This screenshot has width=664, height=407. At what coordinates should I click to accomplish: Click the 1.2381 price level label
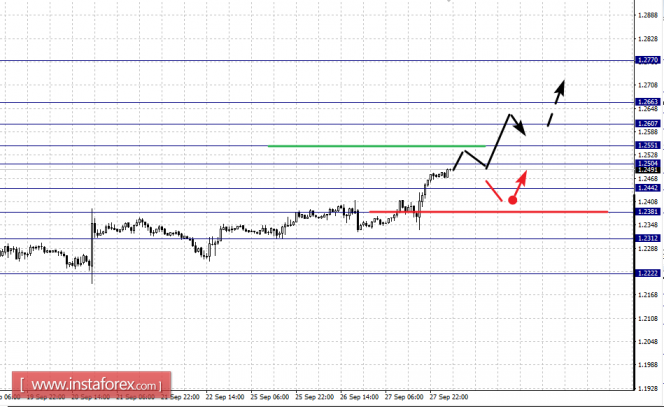click(648, 212)
